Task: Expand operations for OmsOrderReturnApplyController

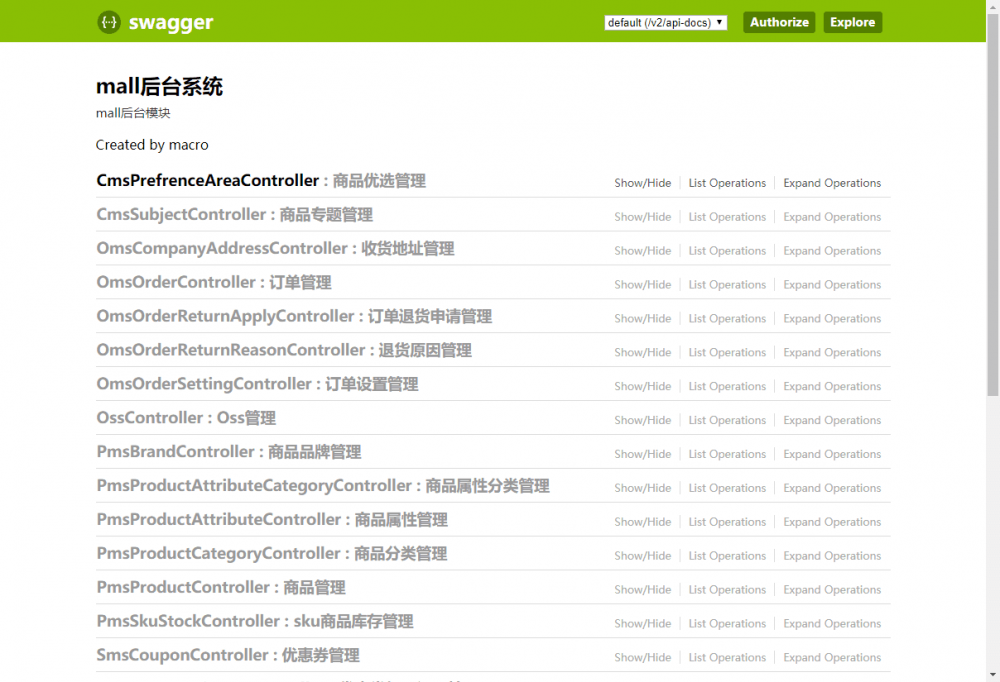Action: (832, 318)
